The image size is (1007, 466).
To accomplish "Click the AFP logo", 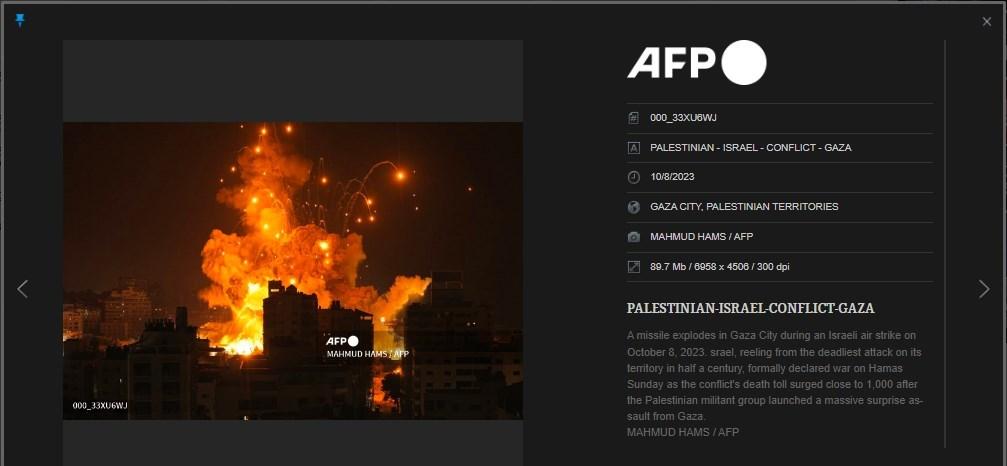I will point(697,62).
